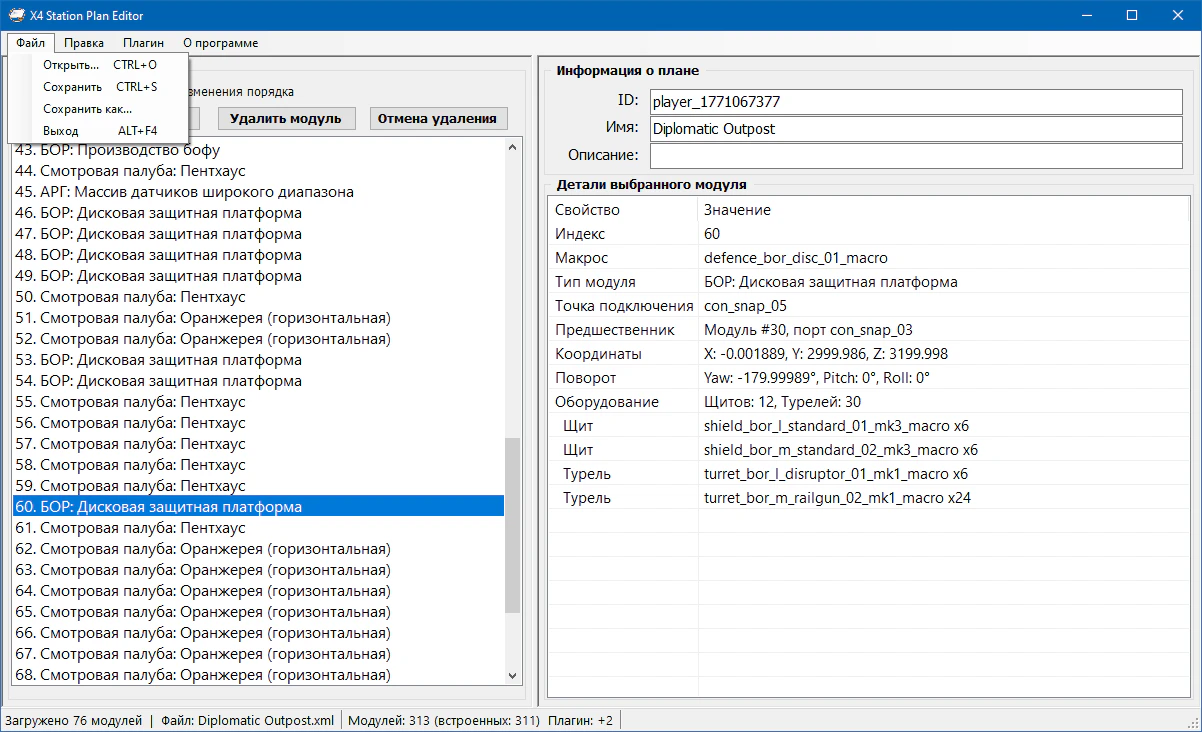The image size is (1202, 732).
Task: Click into the plan ID field
Action: pos(915,102)
